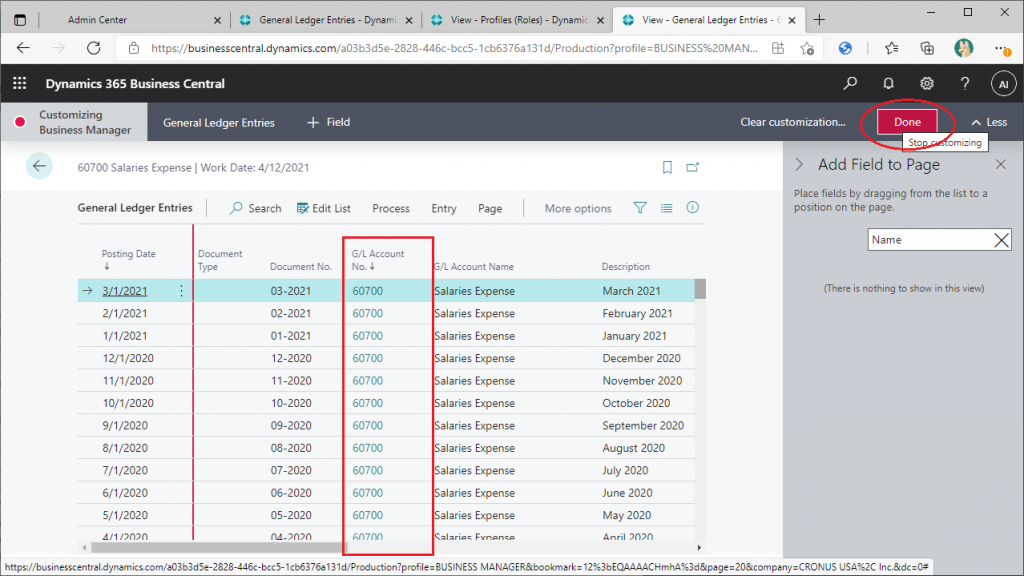Collapse the action bar with Less
This screenshot has width=1024, height=576.
point(989,122)
